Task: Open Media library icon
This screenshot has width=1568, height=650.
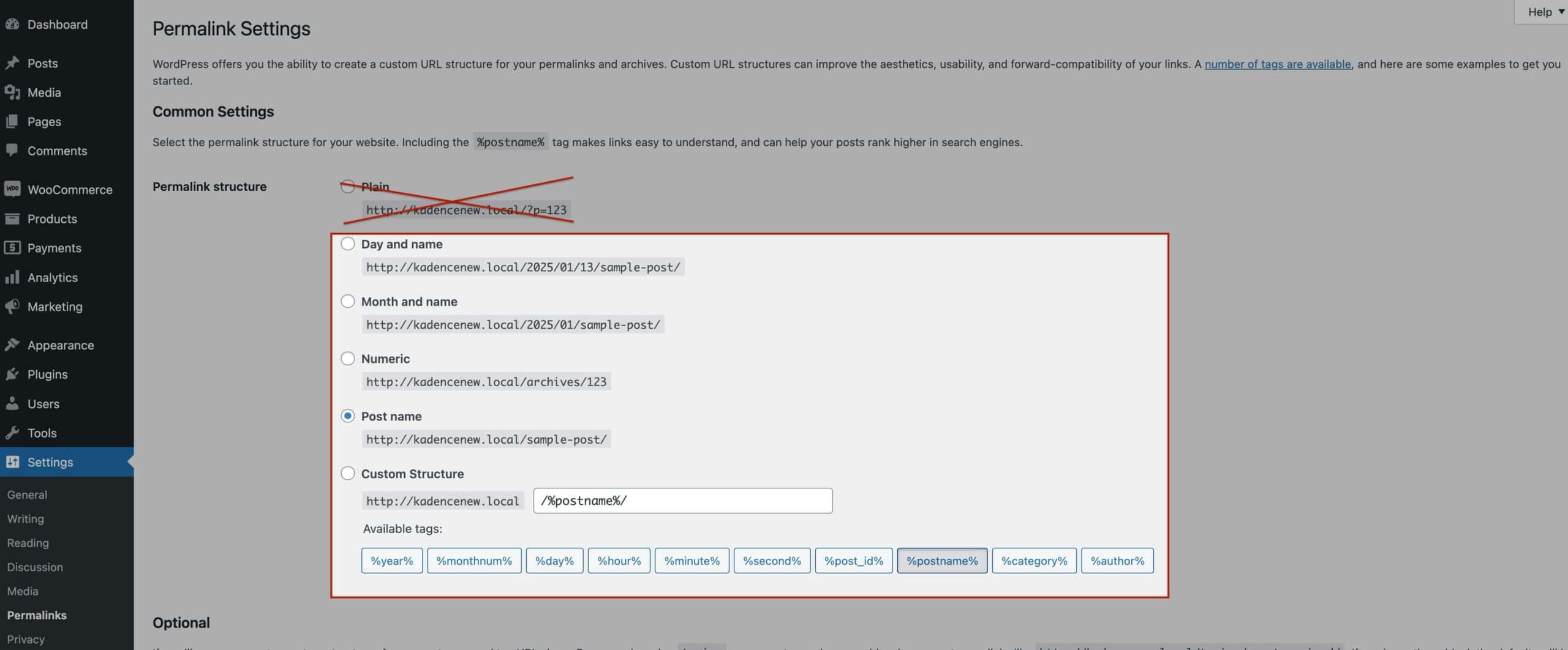Action: point(12,92)
